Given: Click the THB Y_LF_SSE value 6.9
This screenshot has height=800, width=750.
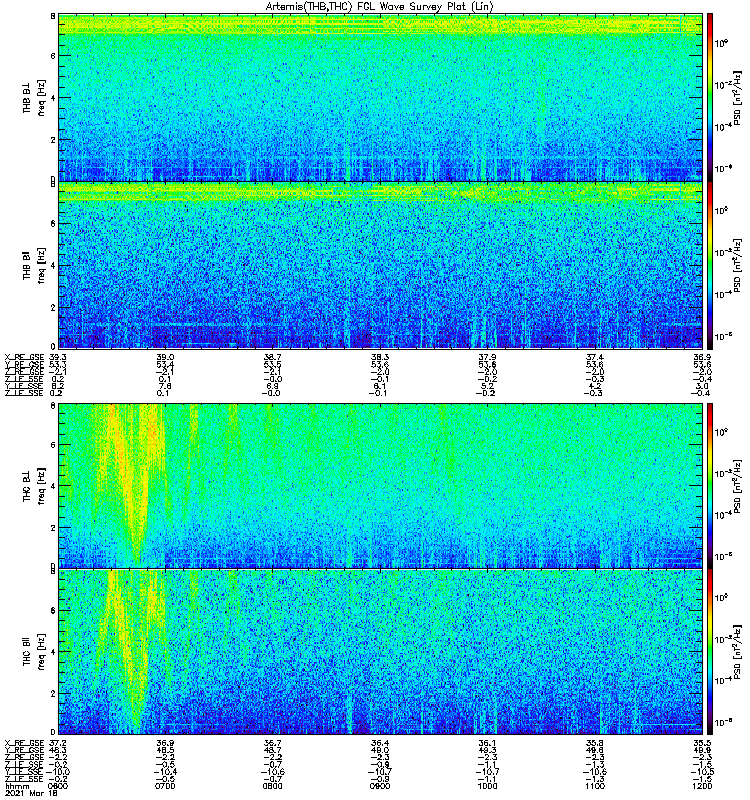Looking at the screenshot, I should pos(272,386).
